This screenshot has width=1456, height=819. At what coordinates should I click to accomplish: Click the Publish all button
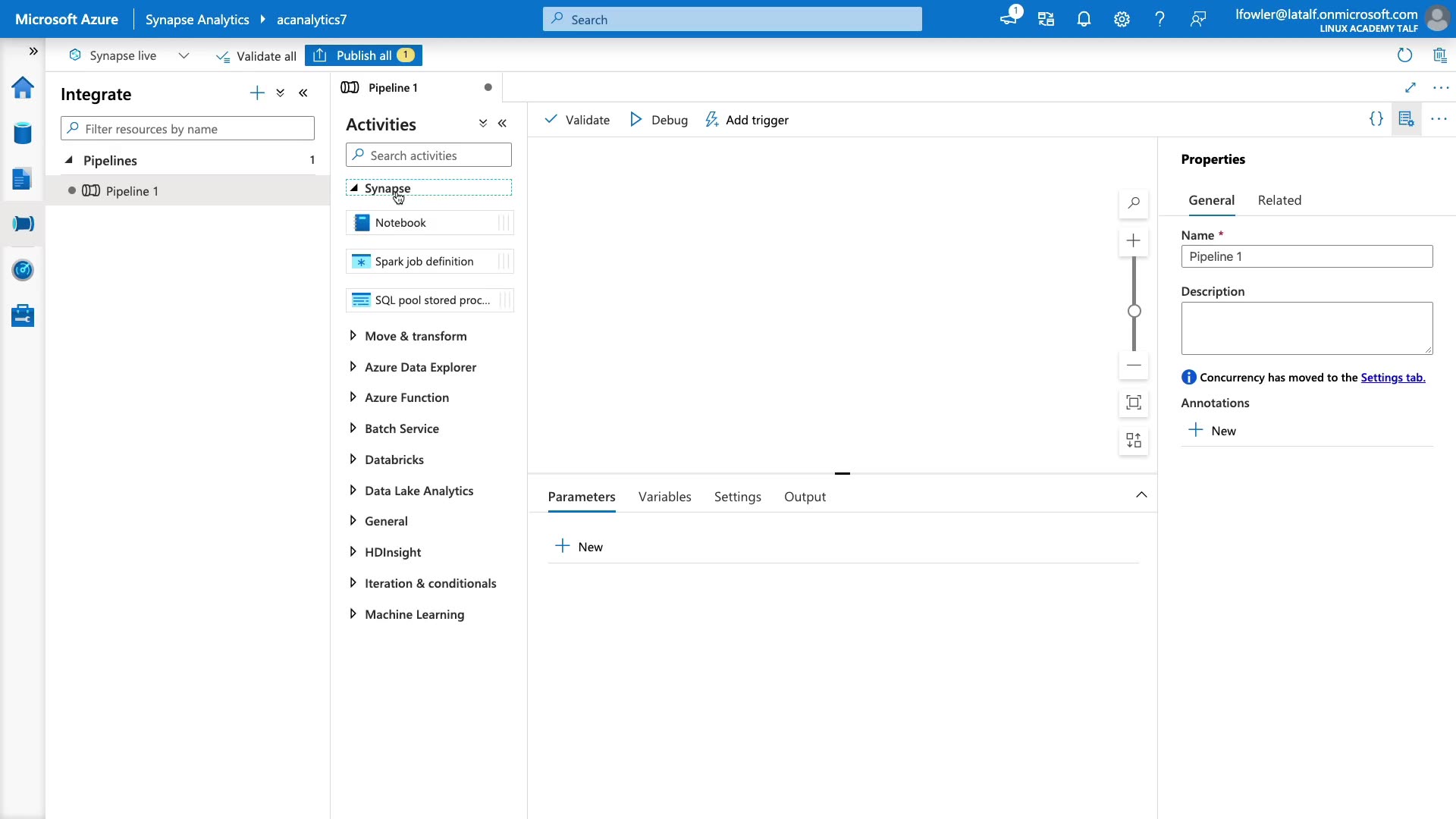coord(364,55)
